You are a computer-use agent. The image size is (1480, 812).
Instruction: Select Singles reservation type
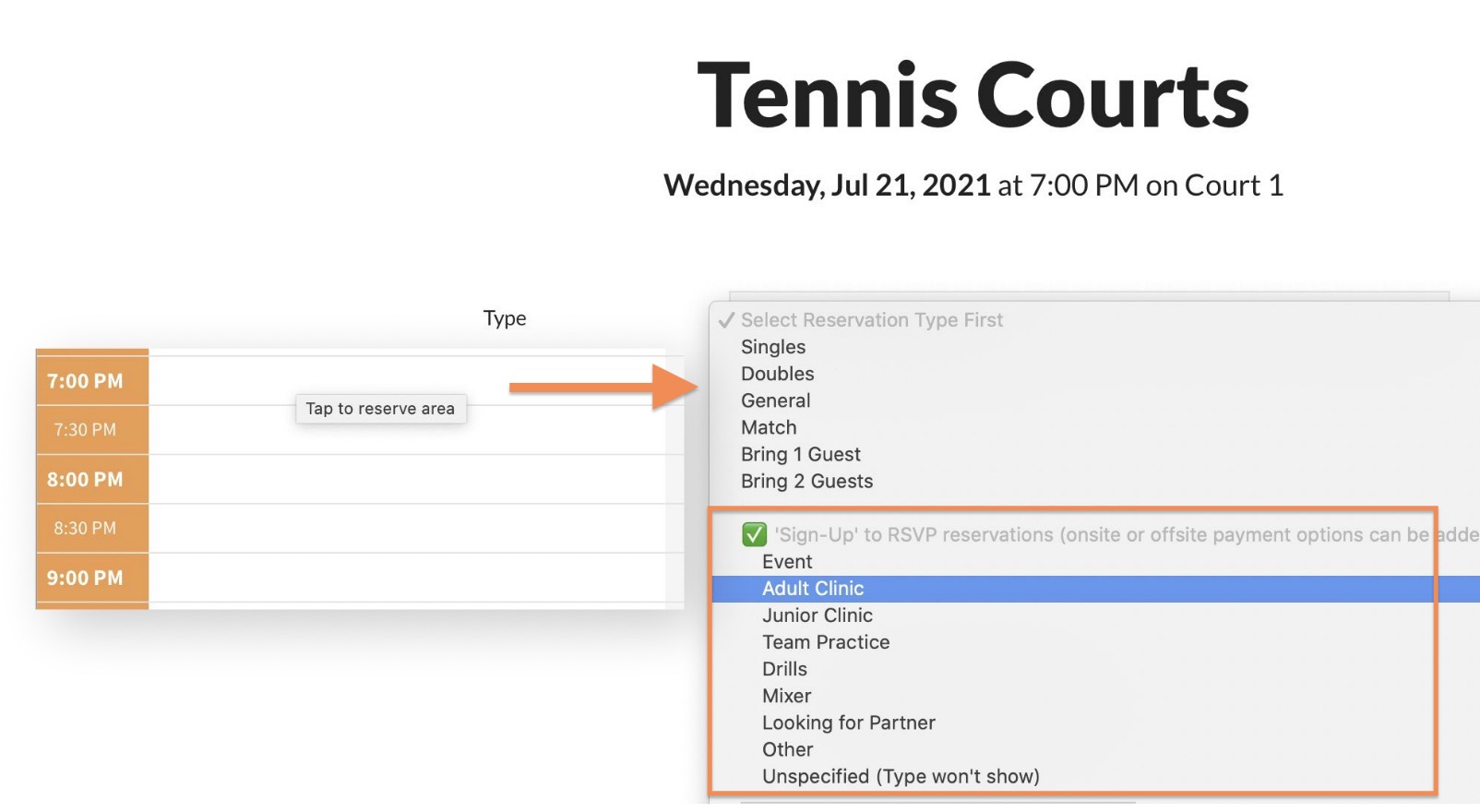click(773, 347)
